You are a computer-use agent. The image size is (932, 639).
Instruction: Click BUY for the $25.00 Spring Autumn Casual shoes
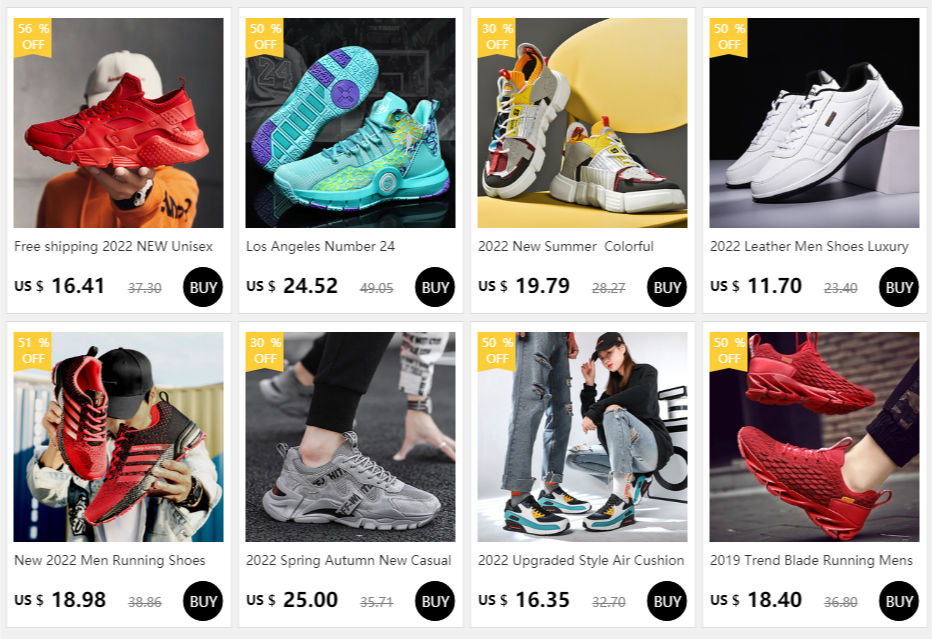coord(434,601)
